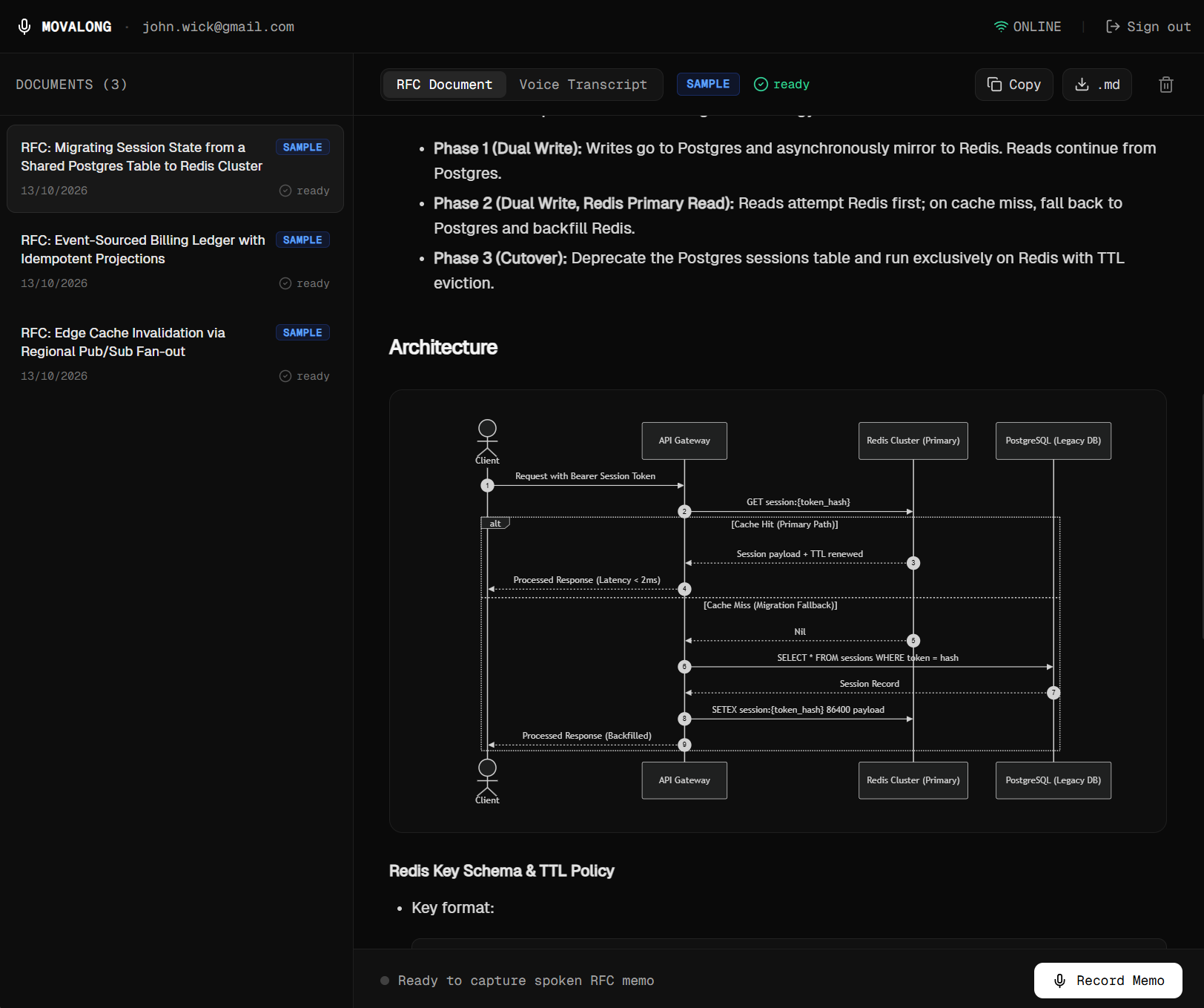
Task: Click SAMPLE badge on Edge Cache item
Action: 302,333
